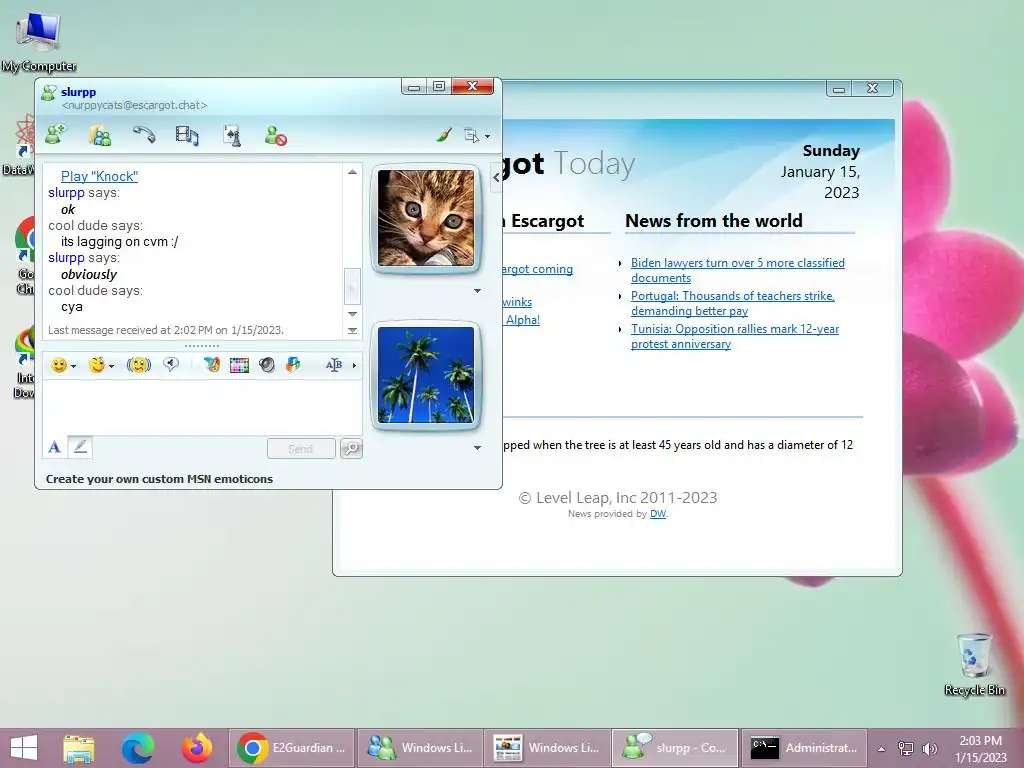
Task: Click the palm trees display picture
Action: pyautogui.click(x=426, y=375)
